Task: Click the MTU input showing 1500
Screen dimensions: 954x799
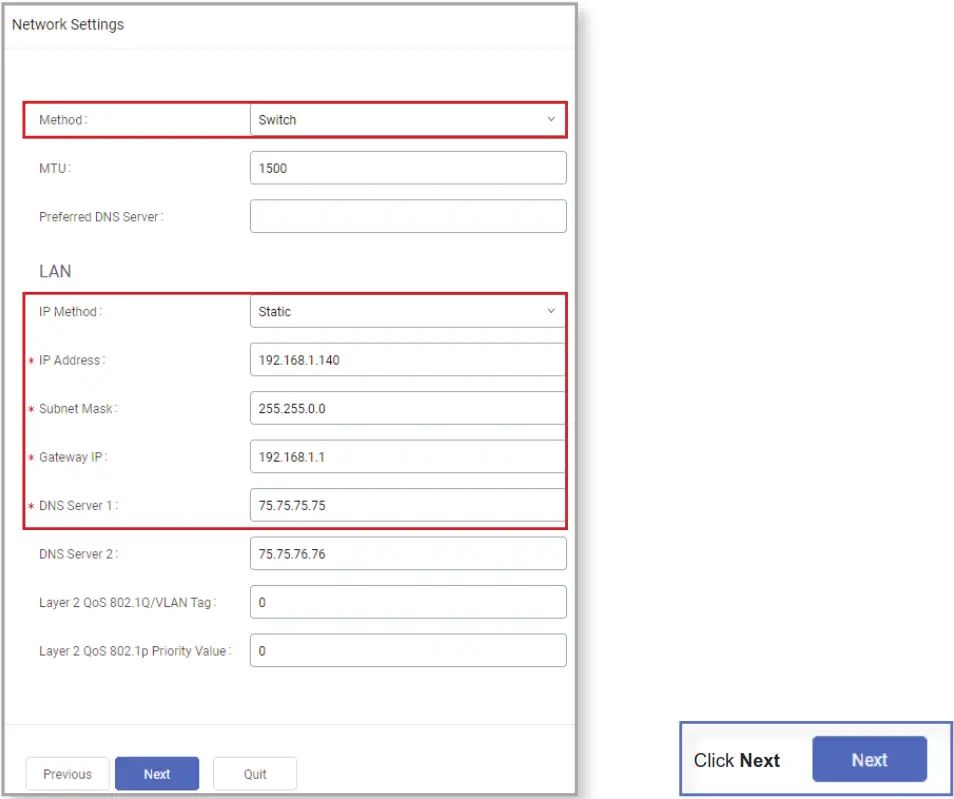Action: click(x=408, y=168)
